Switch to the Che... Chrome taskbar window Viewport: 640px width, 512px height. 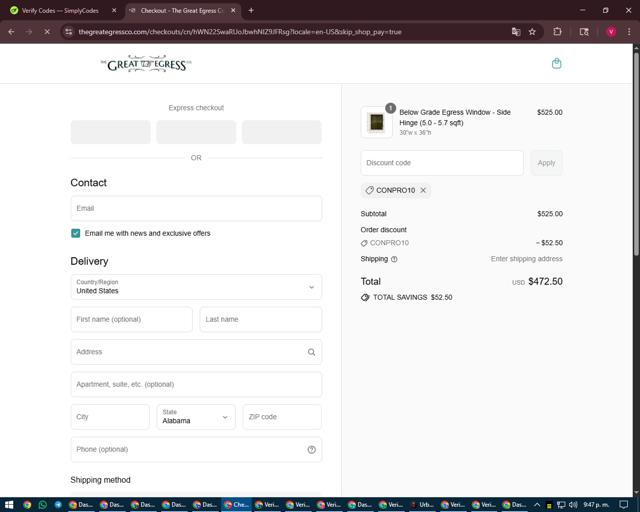pos(236,505)
